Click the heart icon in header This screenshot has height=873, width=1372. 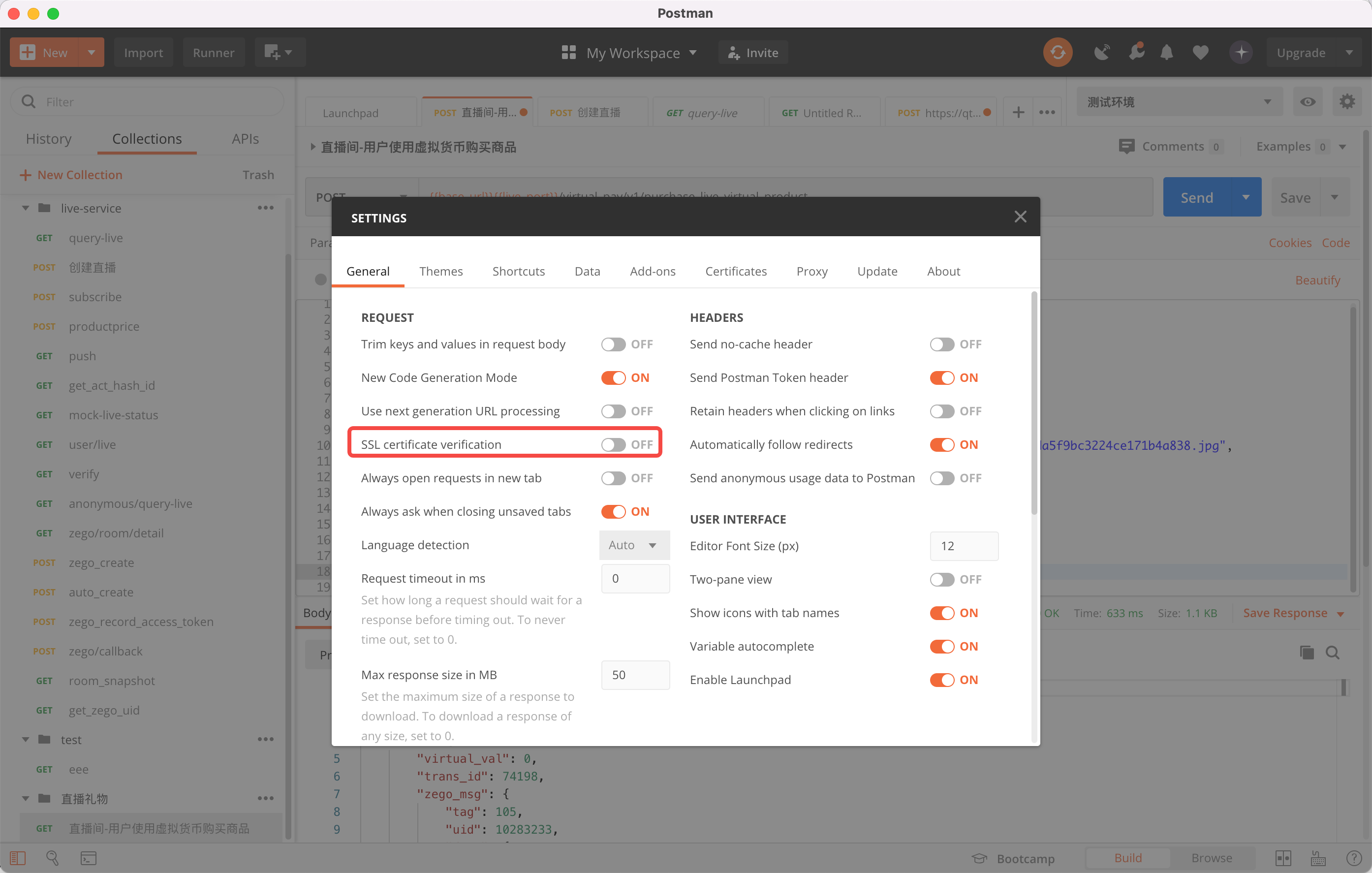(x=1200, y=53)
